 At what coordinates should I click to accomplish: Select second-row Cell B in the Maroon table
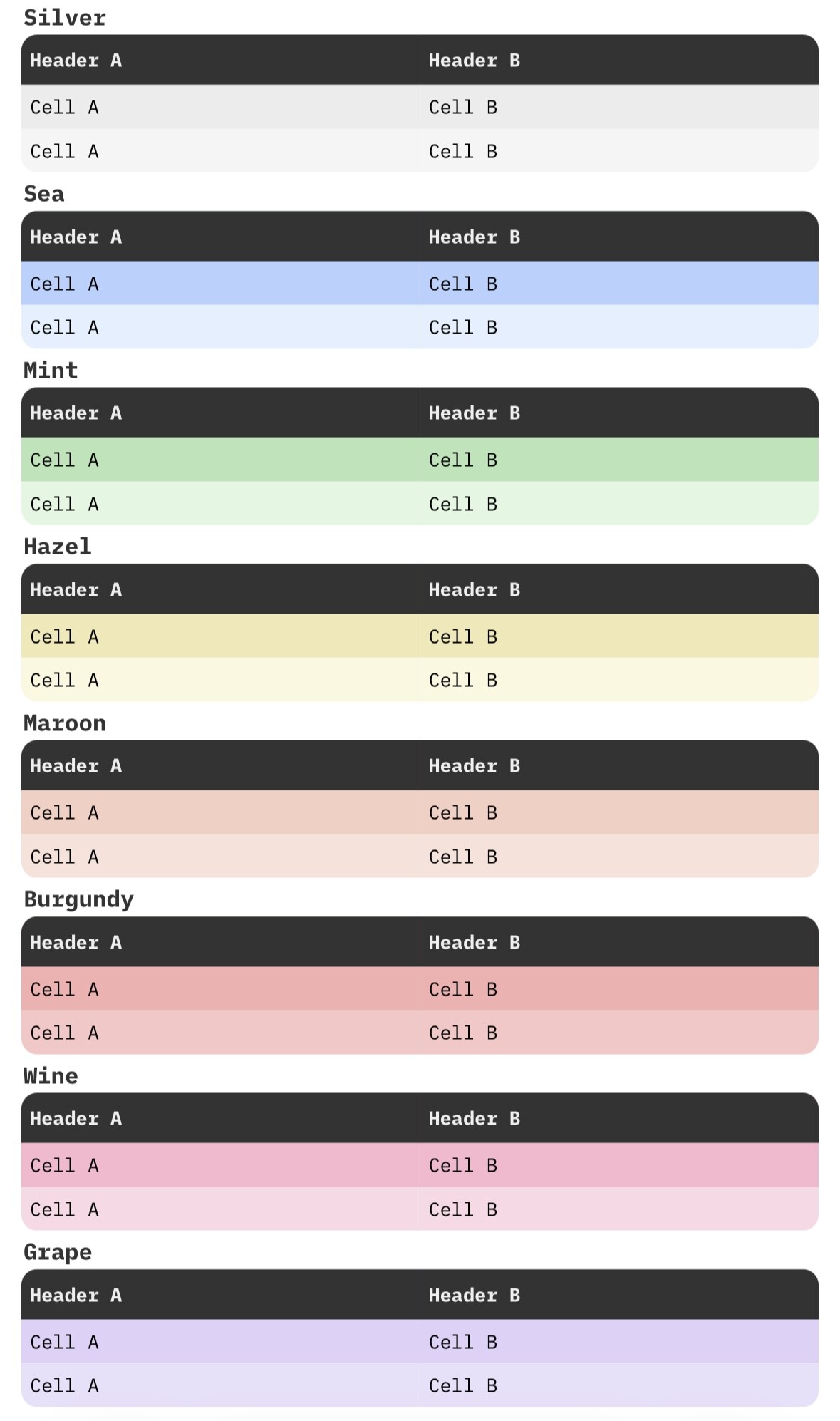tap(462, 857)
